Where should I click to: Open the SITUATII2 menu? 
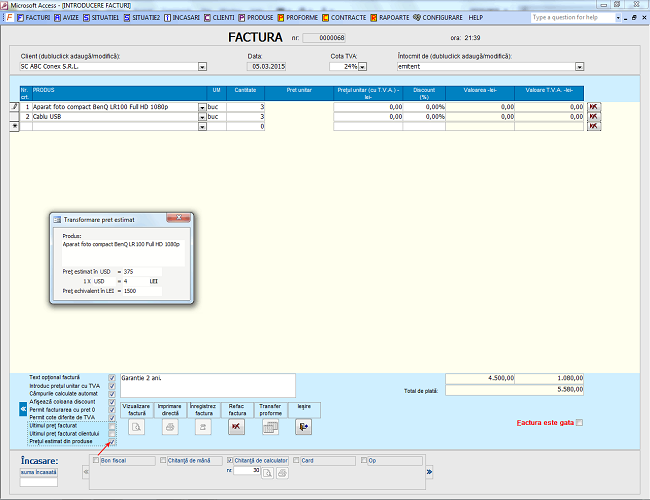coord(142,17)
